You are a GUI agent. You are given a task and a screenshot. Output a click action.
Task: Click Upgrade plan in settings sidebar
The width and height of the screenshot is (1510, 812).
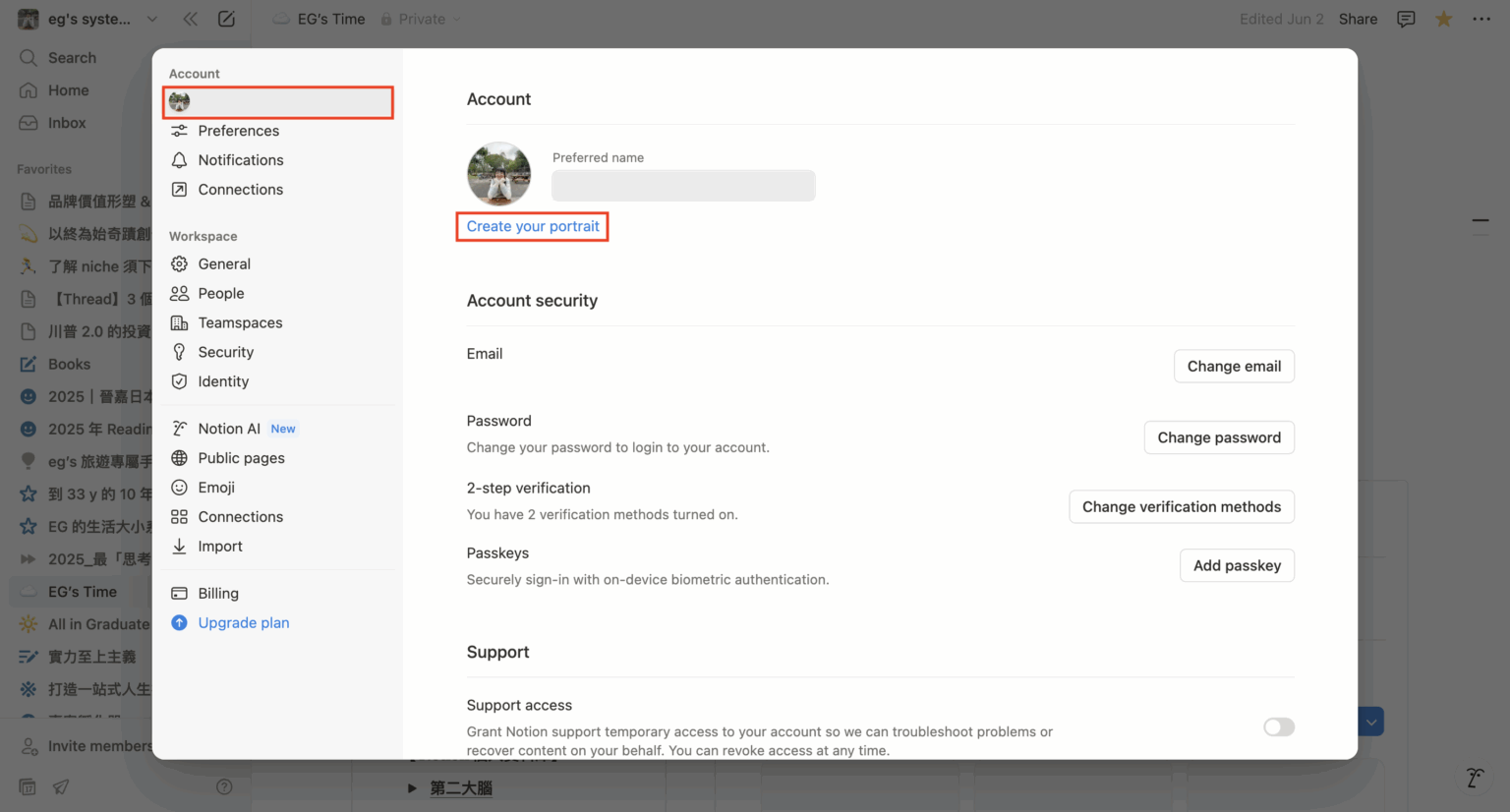tap(243, 623)
